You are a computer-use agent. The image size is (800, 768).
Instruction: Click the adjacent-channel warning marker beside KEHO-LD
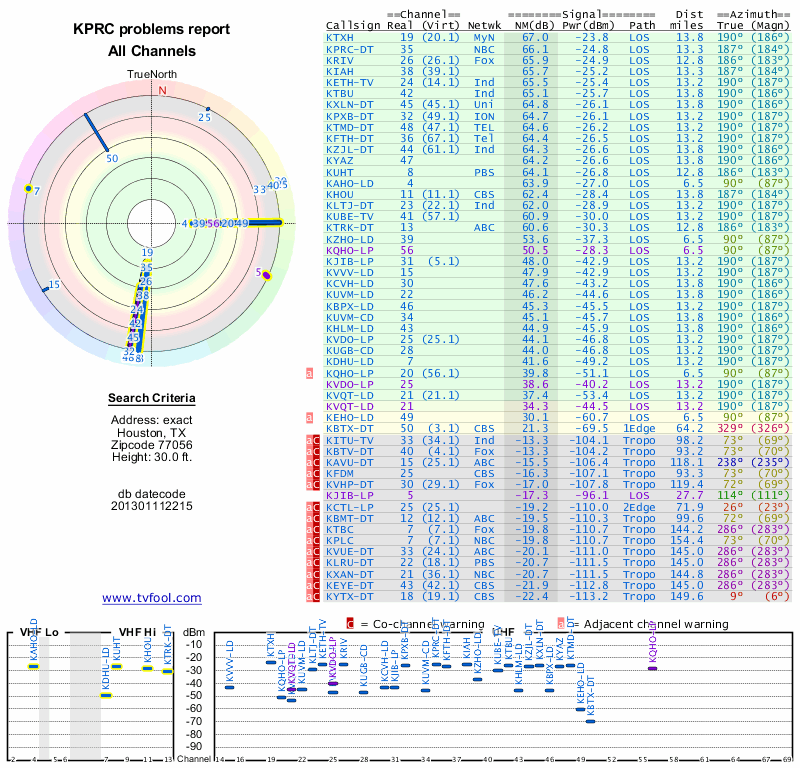309,417
